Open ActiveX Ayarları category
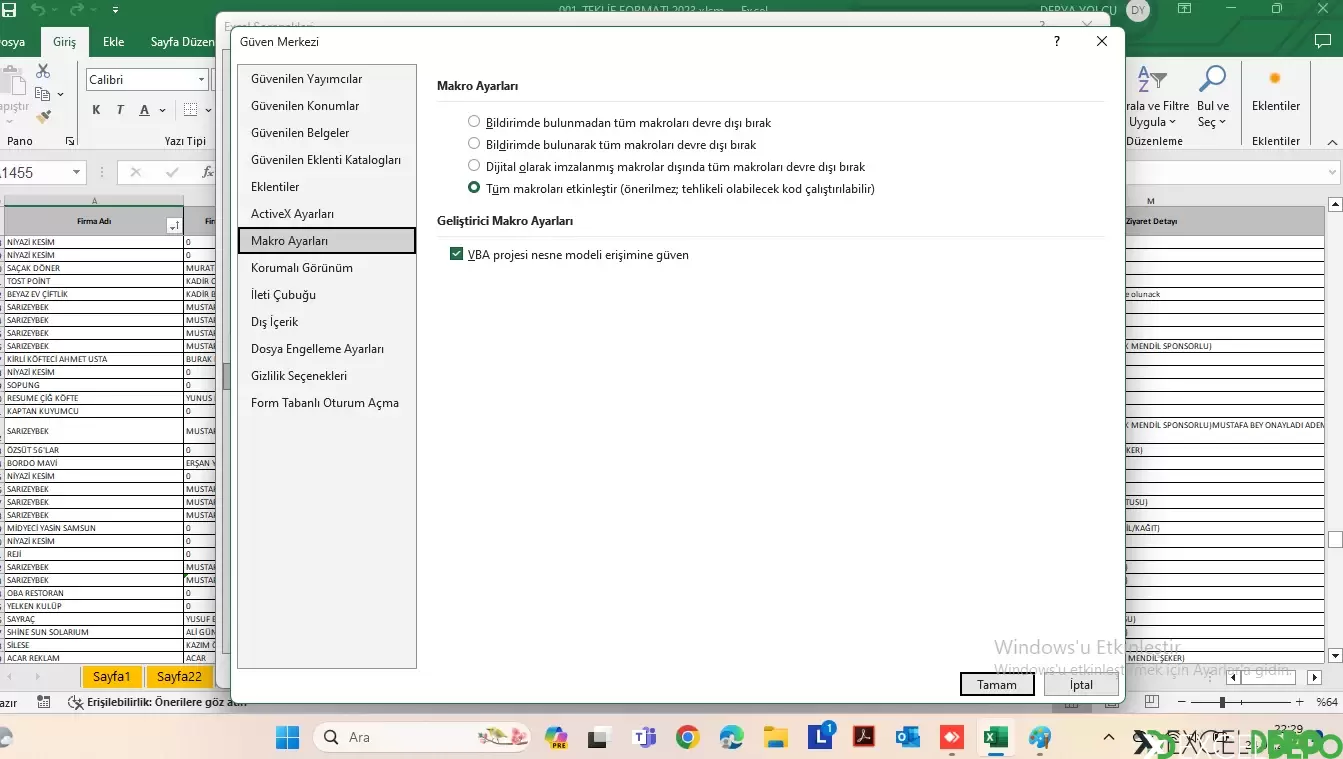Viewport: 1343px width, 759px height. 326,214
